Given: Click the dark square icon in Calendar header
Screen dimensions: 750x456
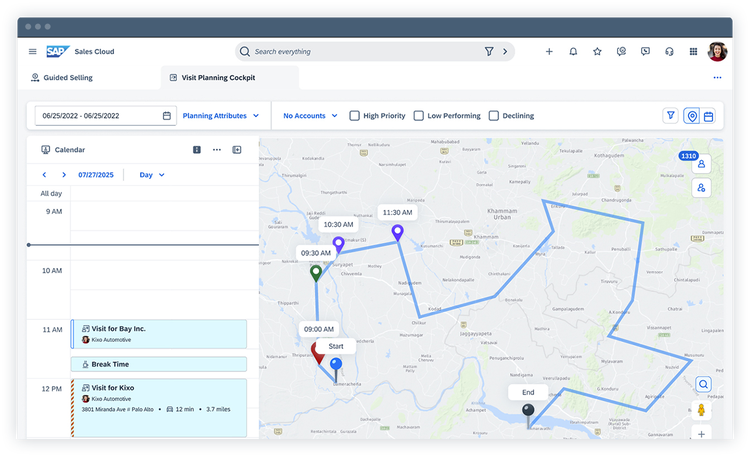Looking at the screenshot, I should [x=197, y=150].
